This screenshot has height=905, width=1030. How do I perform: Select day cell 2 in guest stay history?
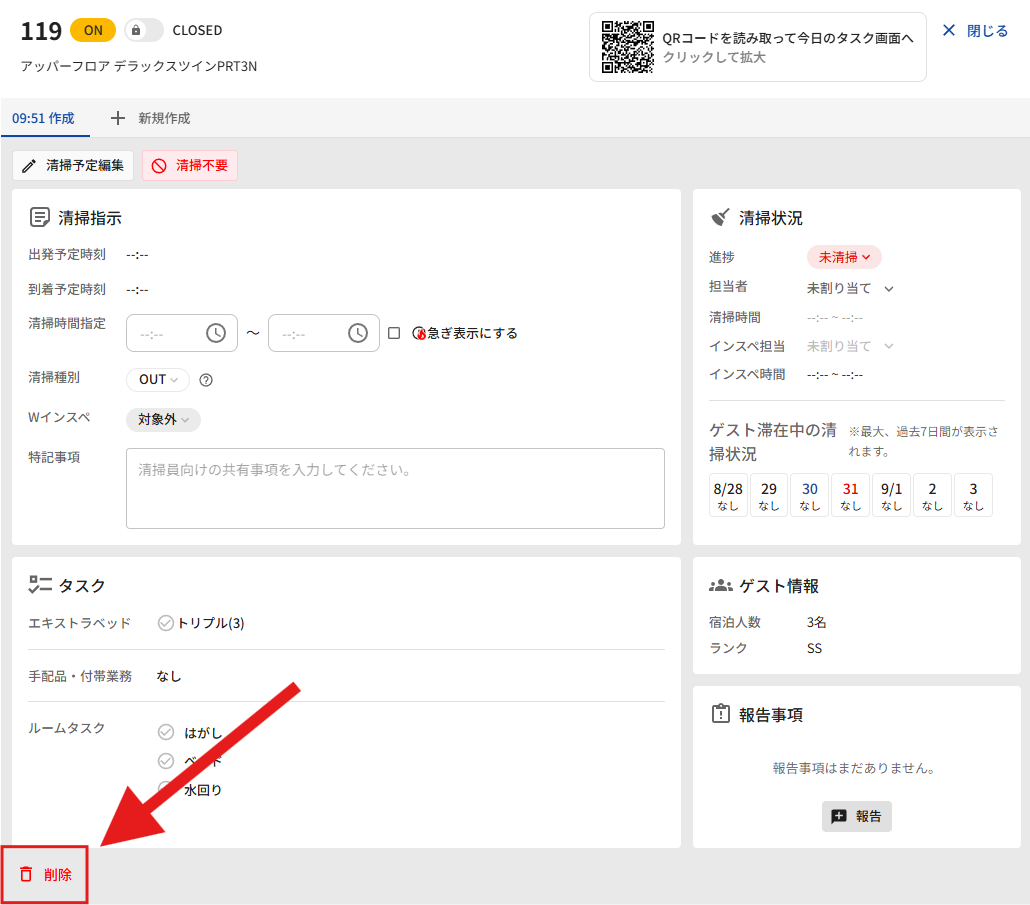[932, 496]
